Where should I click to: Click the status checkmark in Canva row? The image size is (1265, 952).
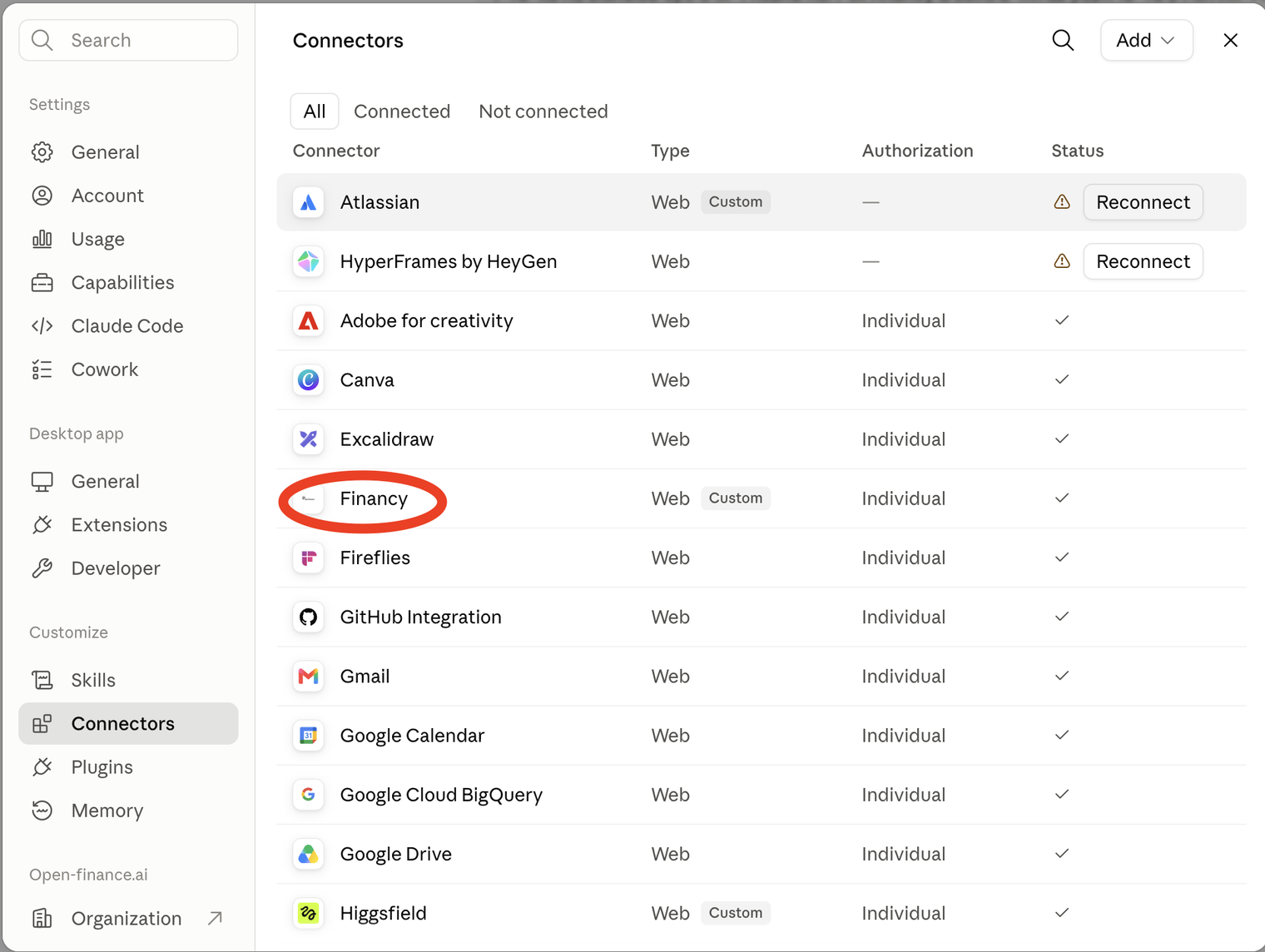pos(1062,380)
